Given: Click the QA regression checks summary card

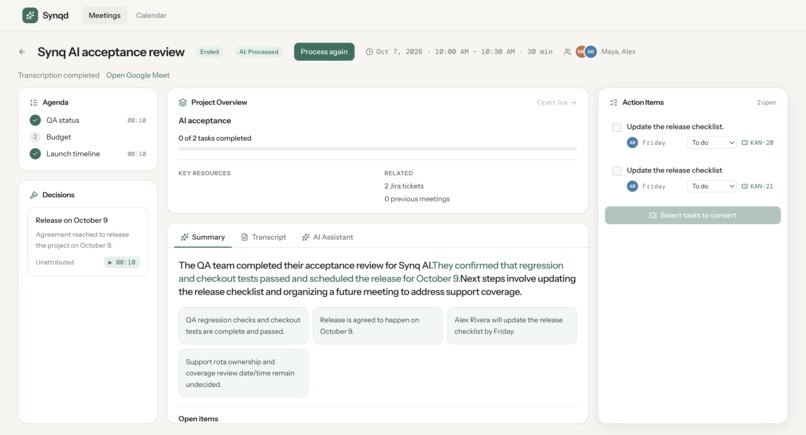Looking at the screenshot, I should pos(243,325).
